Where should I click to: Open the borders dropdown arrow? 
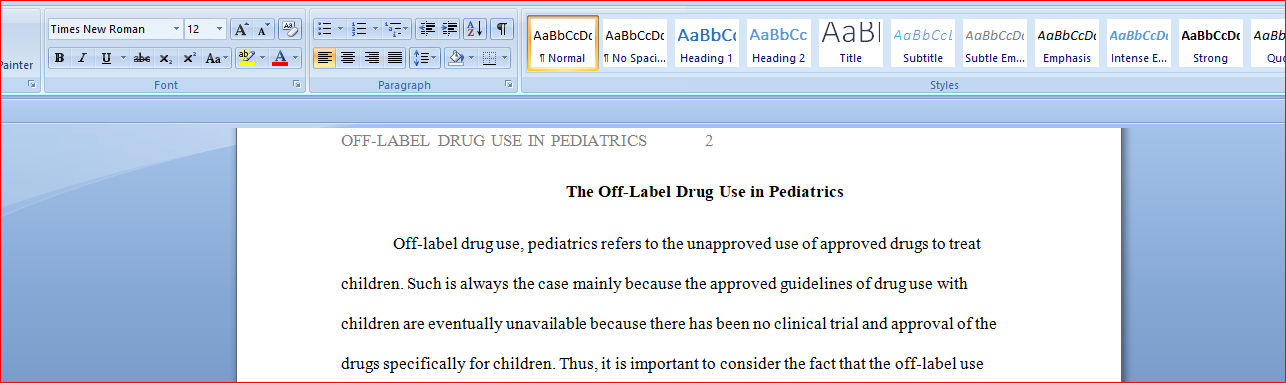[503, 58]
